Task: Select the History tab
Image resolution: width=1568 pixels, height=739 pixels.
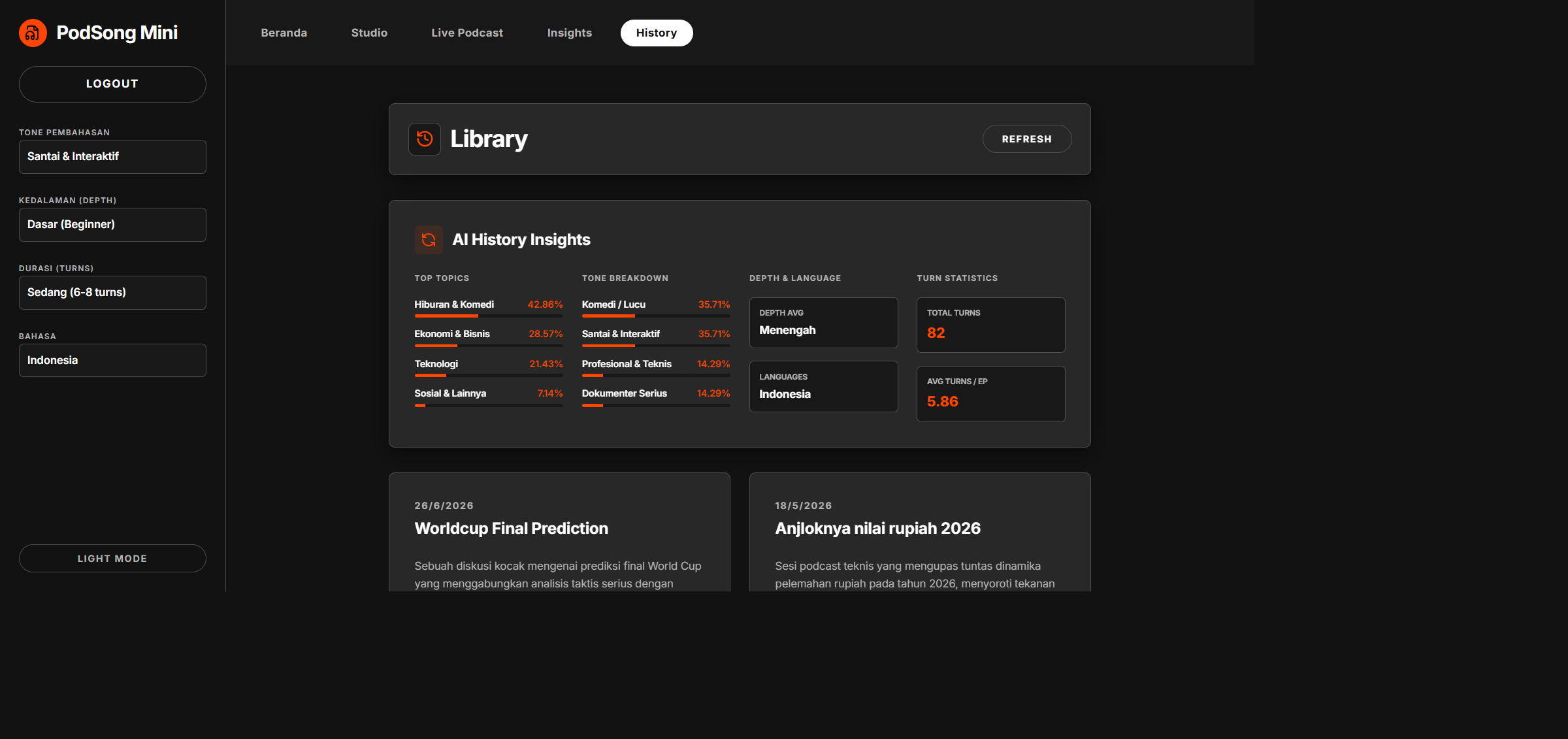Action: (657, 33)
